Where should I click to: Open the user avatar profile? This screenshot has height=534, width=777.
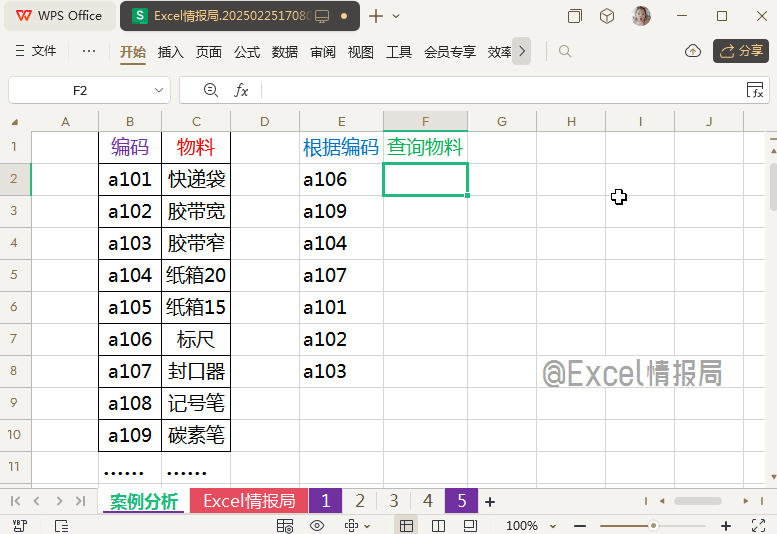(x=641, y=16)
